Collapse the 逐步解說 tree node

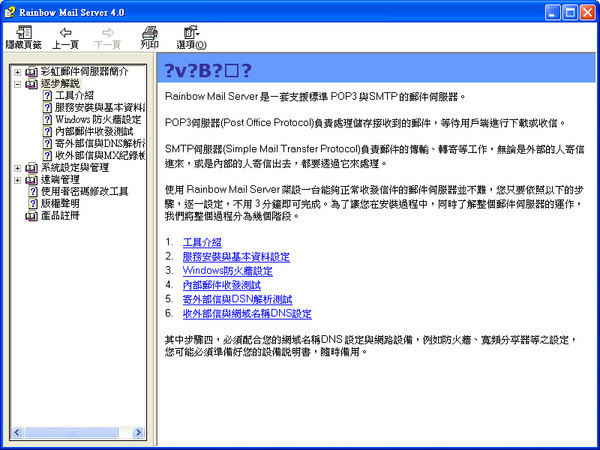point(18,84)
